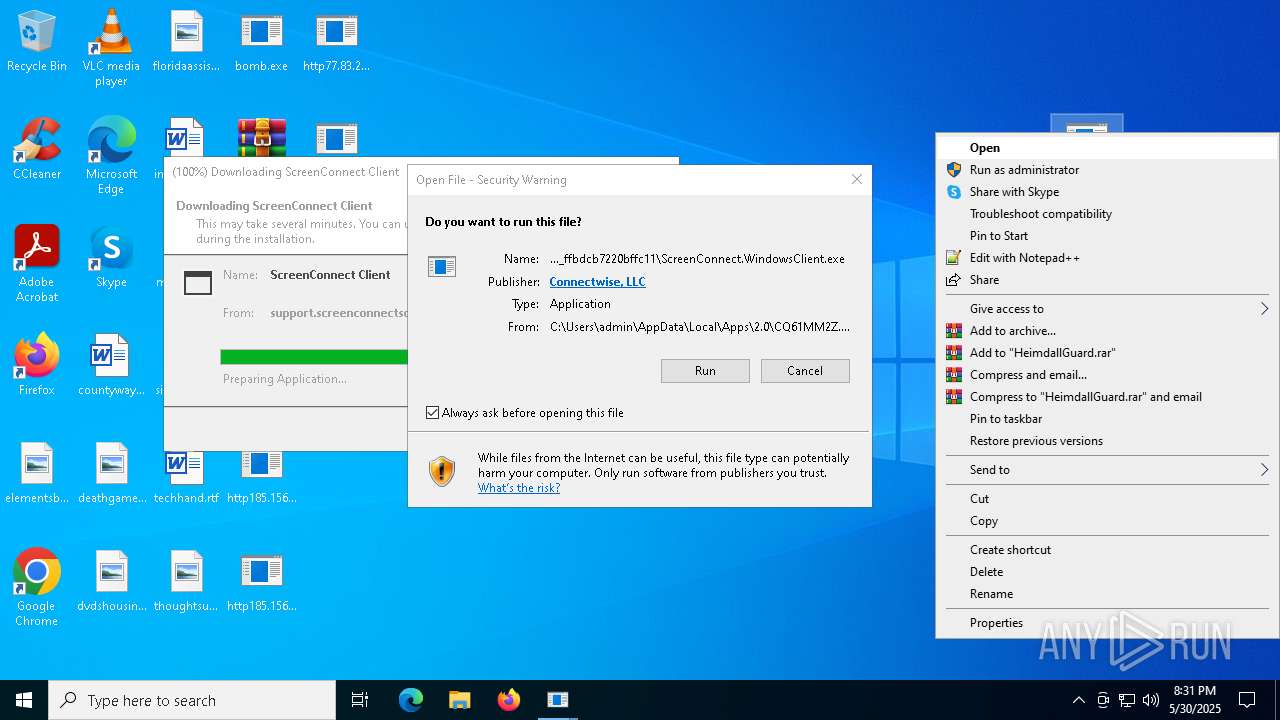Viewport: 1280px width, 720px height.
Task: Open the network status tray icon
Action: click(x=1127, y=700)
